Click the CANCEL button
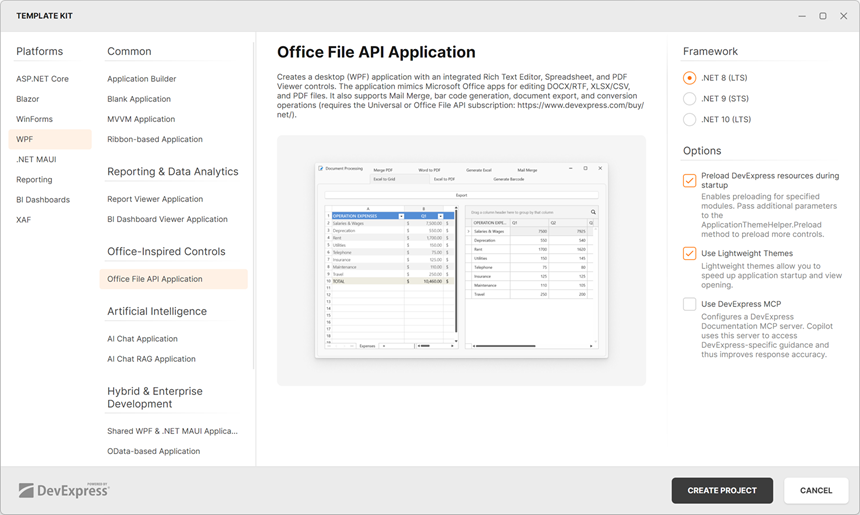The height and width of the screenshot is (515, 860). click(816, 490)
